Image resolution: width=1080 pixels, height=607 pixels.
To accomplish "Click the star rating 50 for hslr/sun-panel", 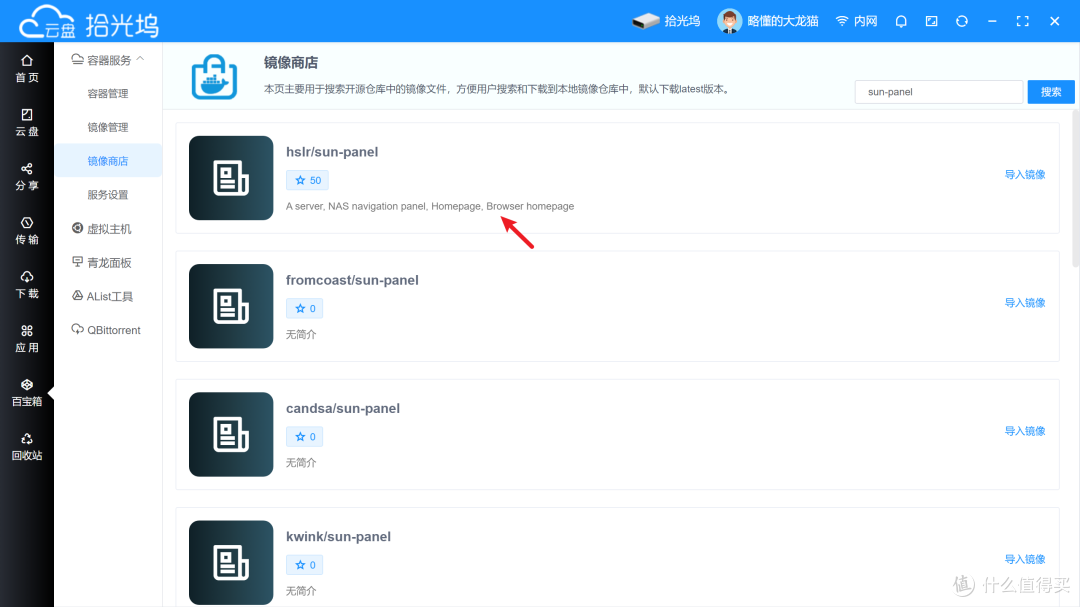I will tap(308, 181).
